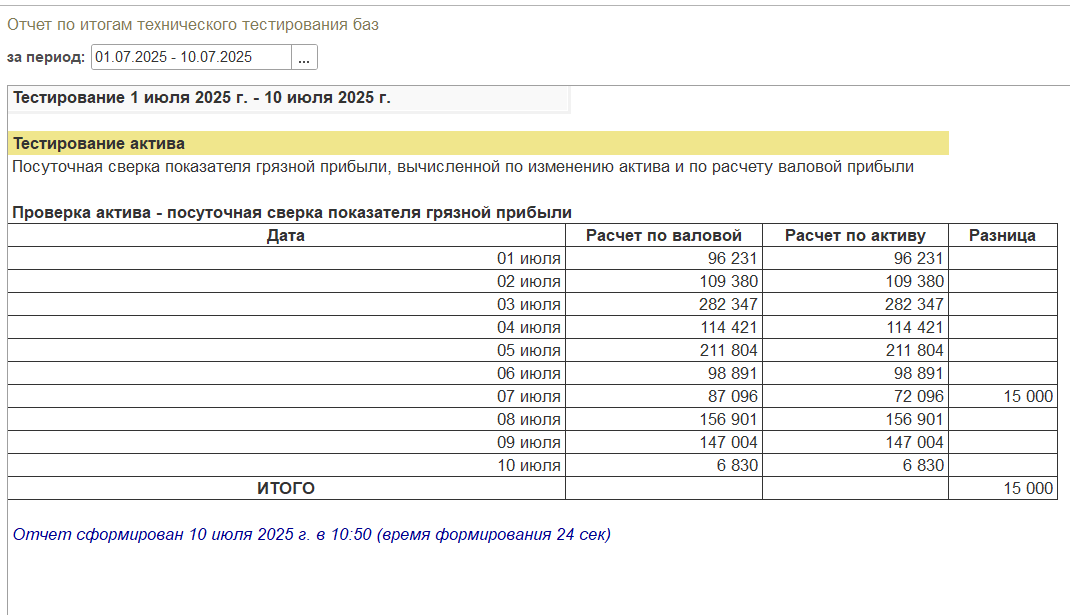Click the 'Отчет по итогам технического тестирования баз' heading
The width and height of the screenshot is (1070, 615).
pyautogui.click(x=192, y=25)
